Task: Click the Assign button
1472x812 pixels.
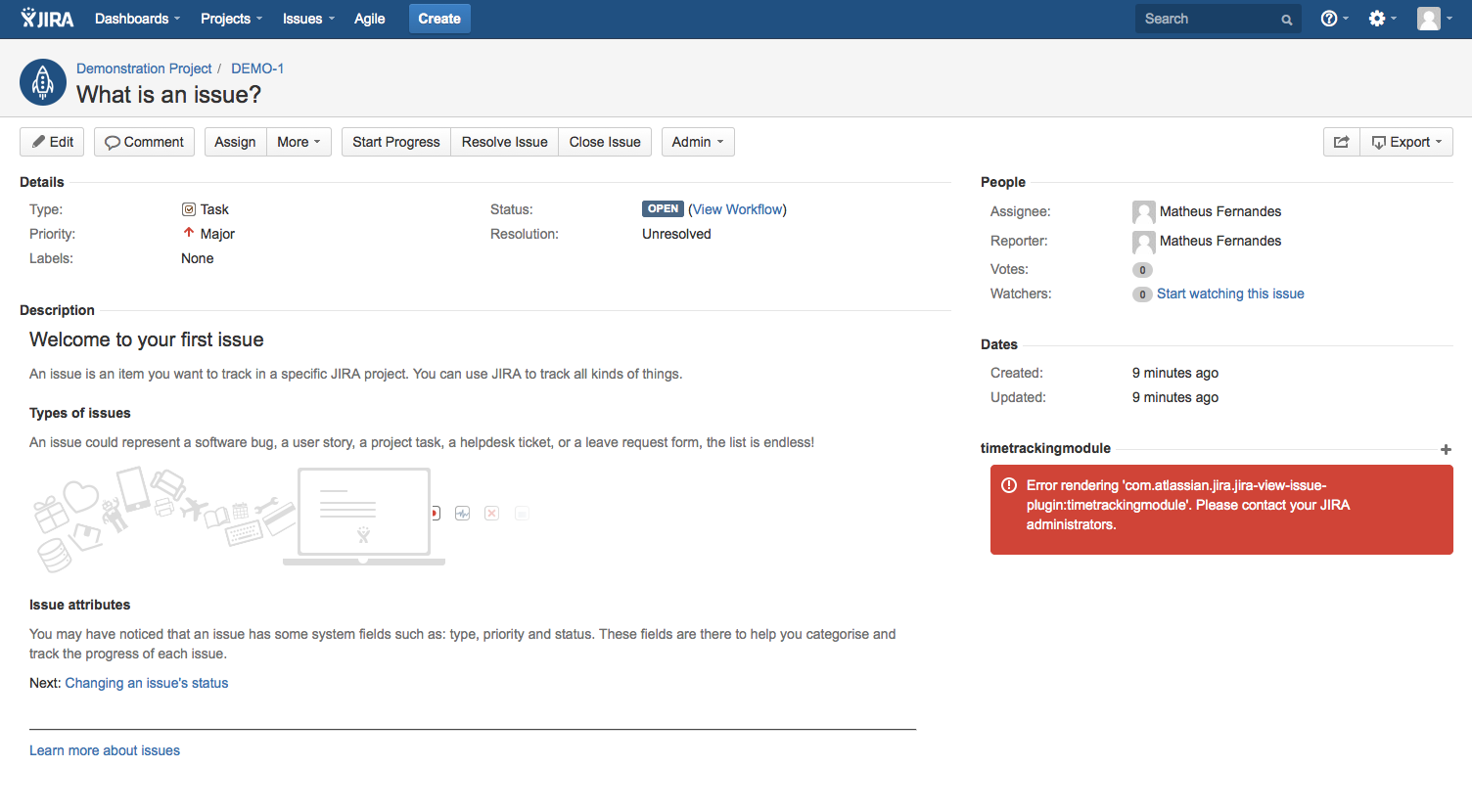Action: pyautogui.click(x=235, y=142)
